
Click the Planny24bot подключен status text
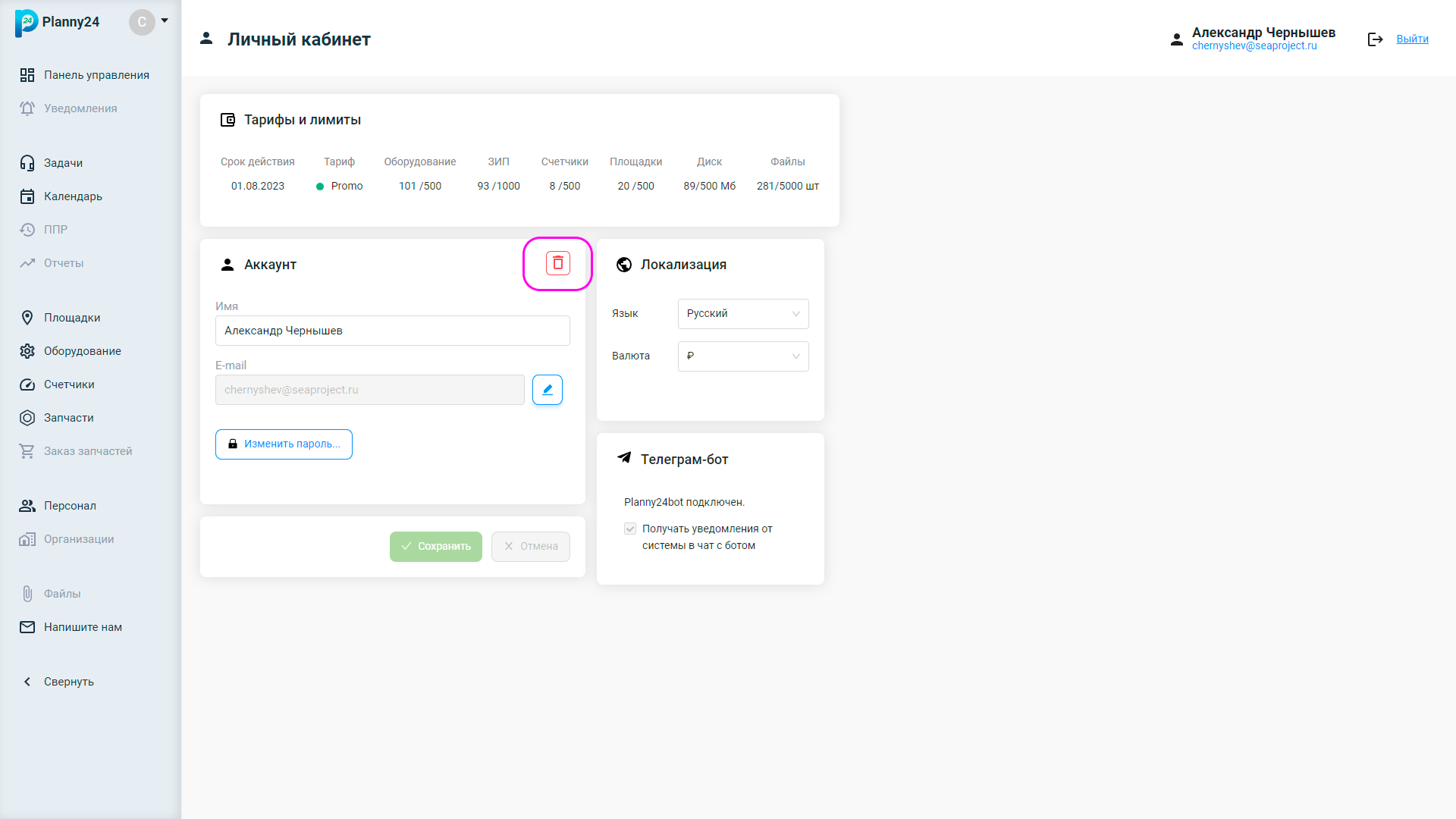tap(684, 502)
